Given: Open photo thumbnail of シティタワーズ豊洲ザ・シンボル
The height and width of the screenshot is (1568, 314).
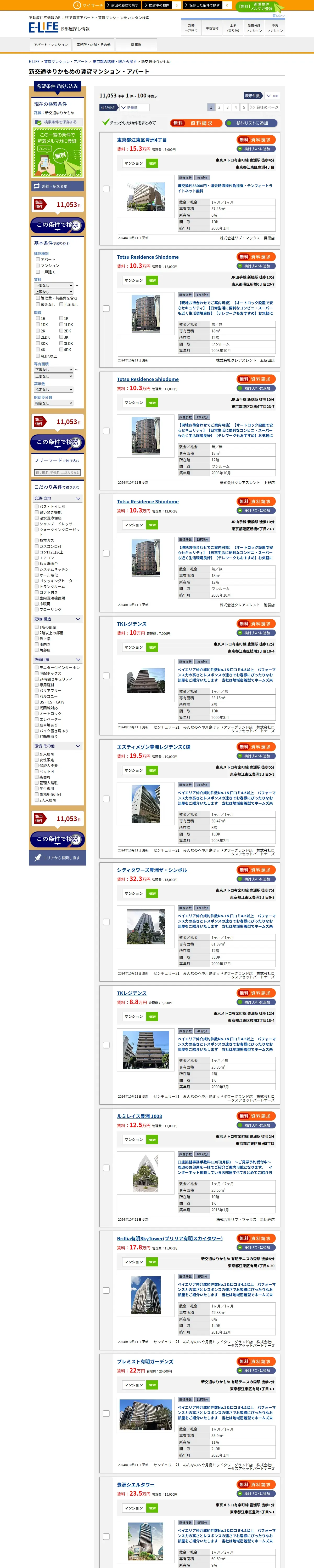Looking at the screenshot, I should coord(146,926).
